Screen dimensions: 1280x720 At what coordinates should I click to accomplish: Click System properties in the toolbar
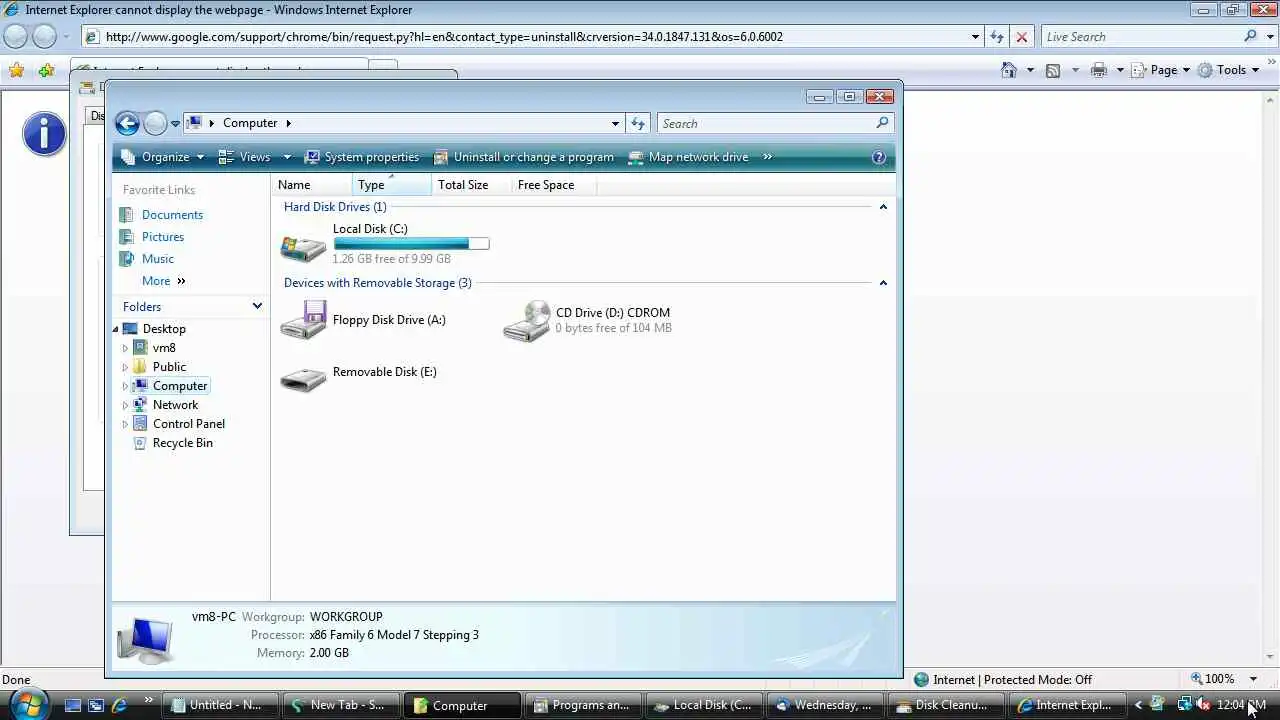361,157
